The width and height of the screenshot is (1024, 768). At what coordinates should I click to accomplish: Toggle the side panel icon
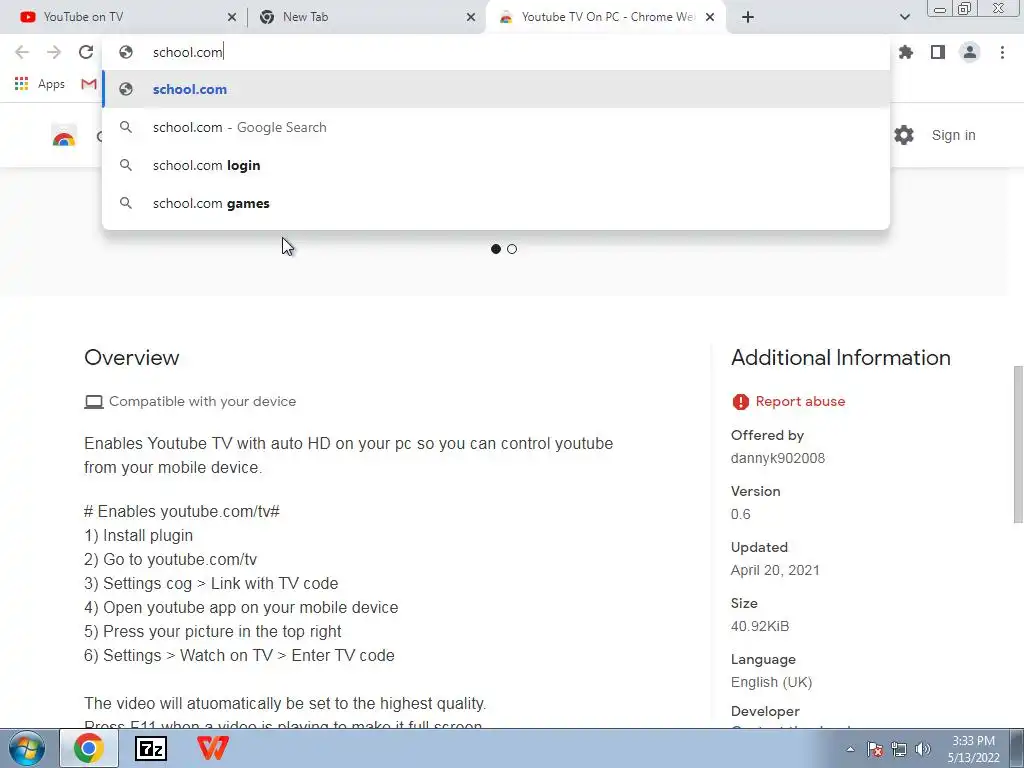(938, 52)
